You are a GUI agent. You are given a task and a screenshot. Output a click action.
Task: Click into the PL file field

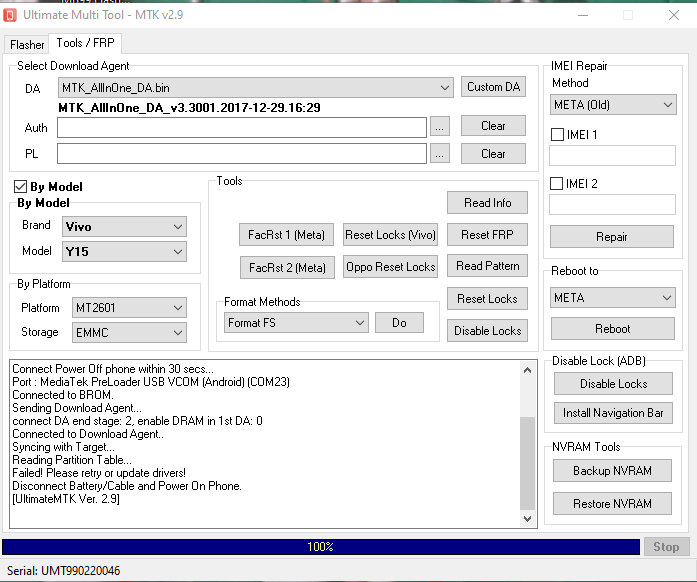[x=242, y=153]
